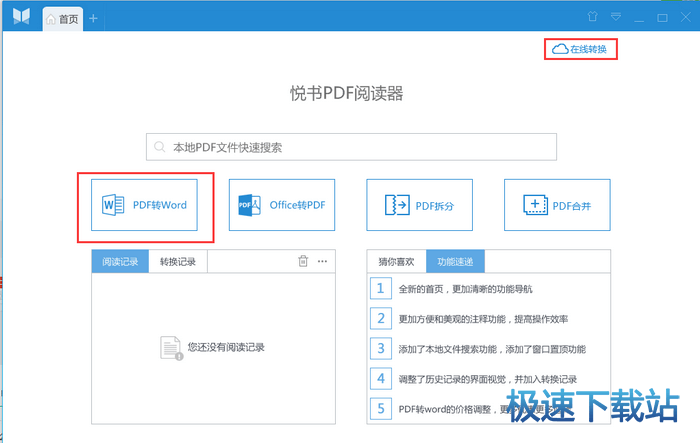Click the numbered box 3 icon
Image resolution: width=700 pixels, height=443 pixels.
click(381, 348)
